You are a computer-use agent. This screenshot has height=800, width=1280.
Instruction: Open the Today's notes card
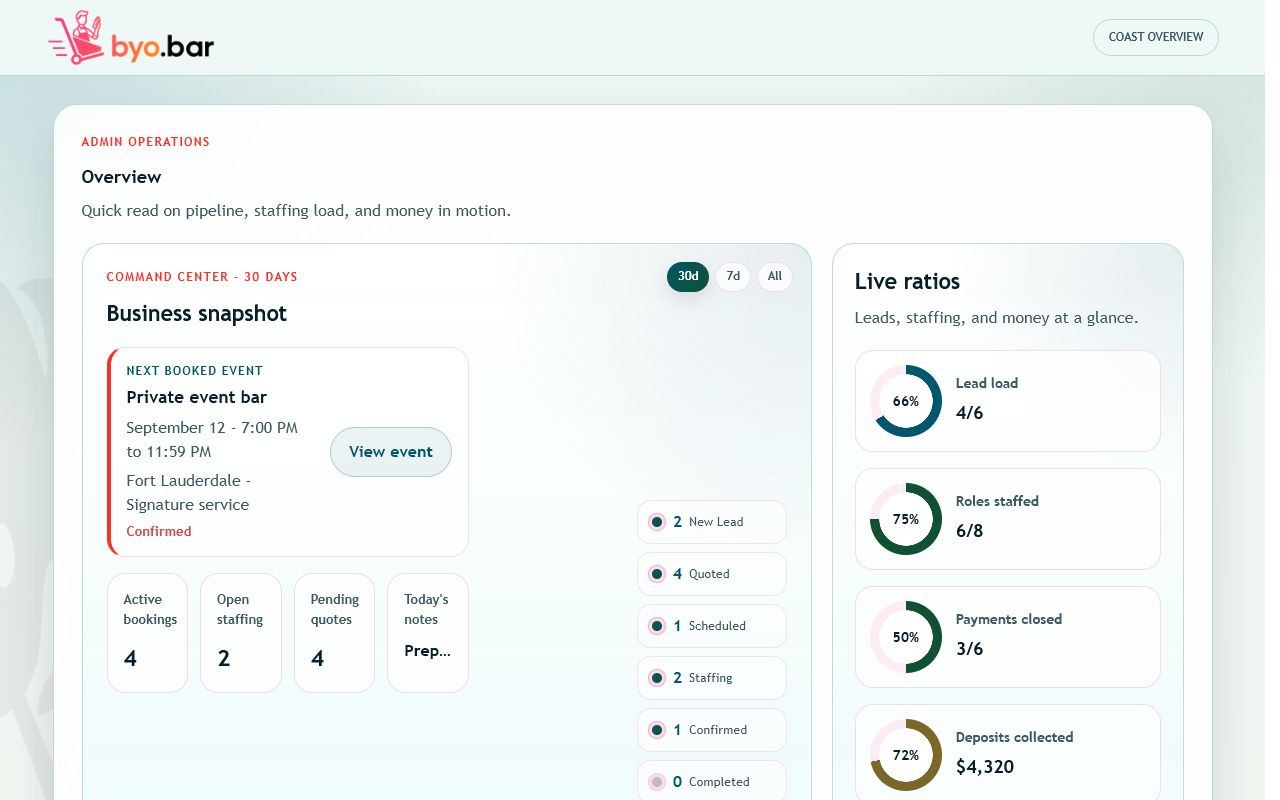(x=428, y=633)
